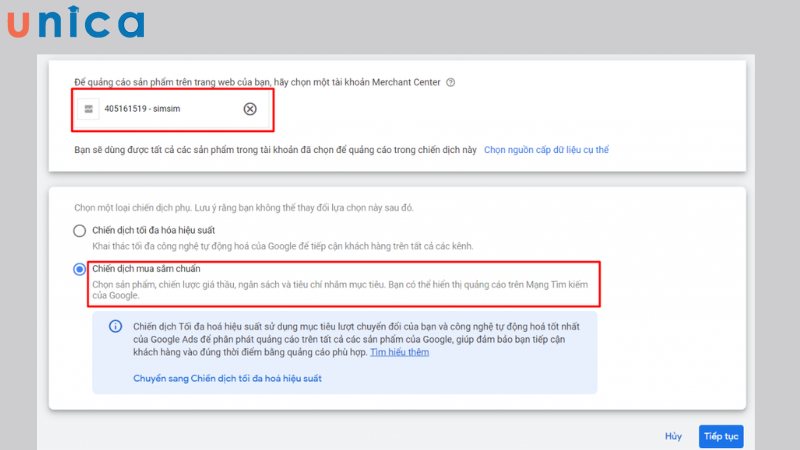This screenshot has width=800, height=450.
Task: Open the 'Chọn nguồn cấp dữ liệu cụ thể' link
Action: [546, 150]
